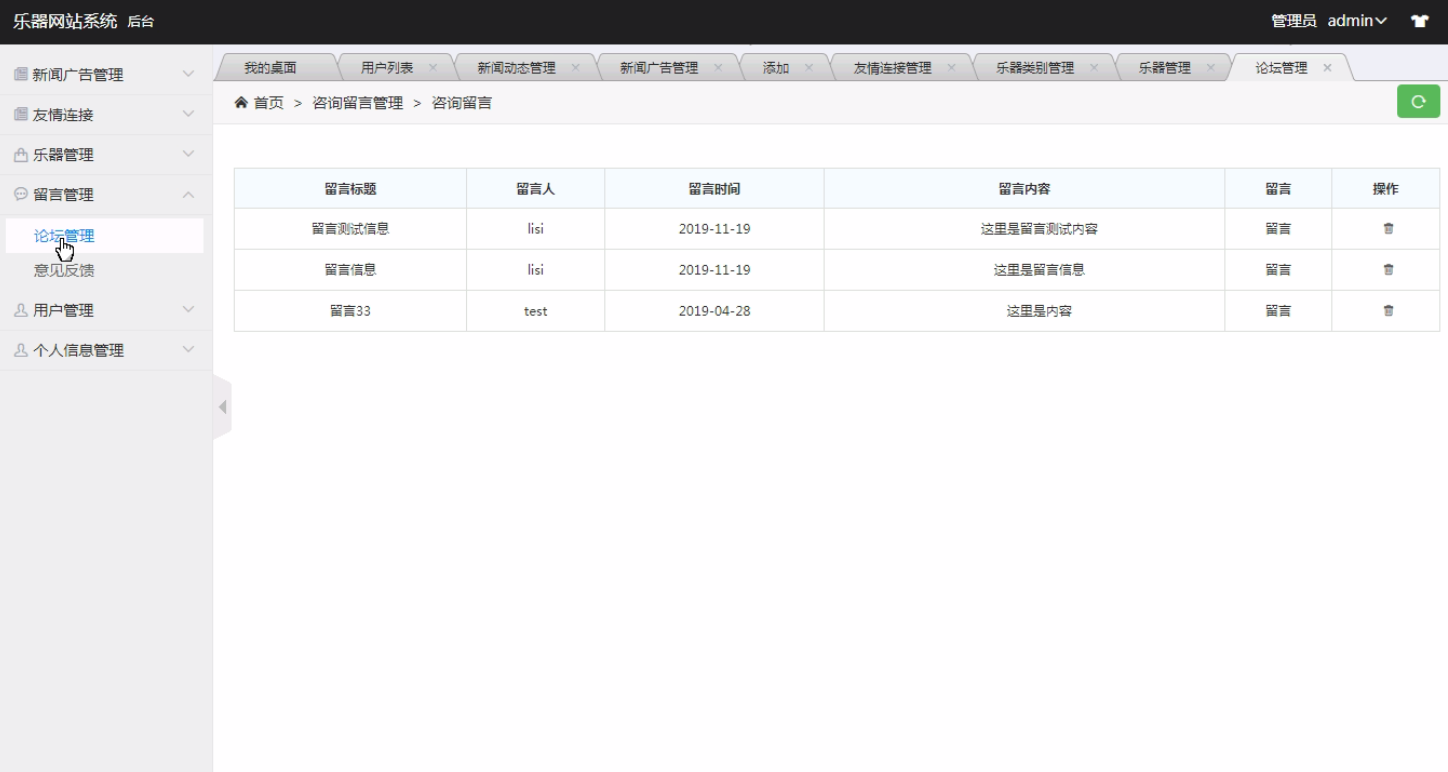The width and height of the screenshot is (1448, 772).
Task: Click the 用户管理 person icon in sidebar
Action: tap(21, 310)
